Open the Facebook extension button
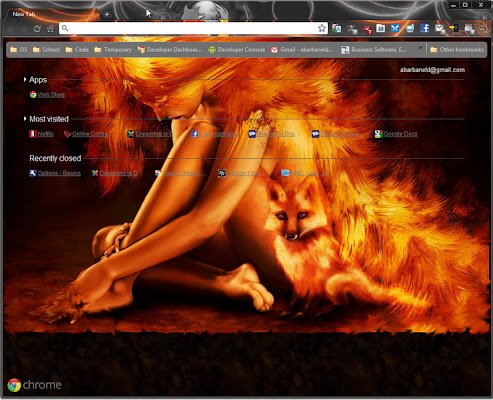This screenshot has width=493, height=400. (x=424, y=28)
